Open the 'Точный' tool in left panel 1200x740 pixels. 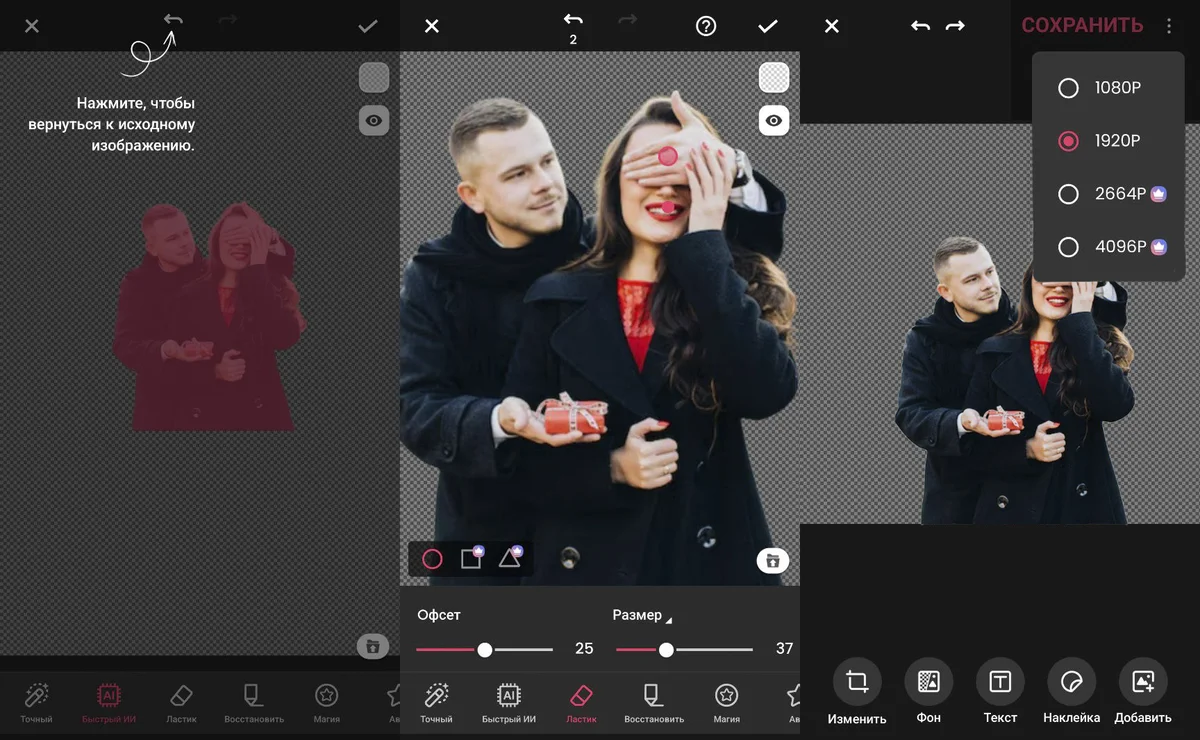pos(37,703)
